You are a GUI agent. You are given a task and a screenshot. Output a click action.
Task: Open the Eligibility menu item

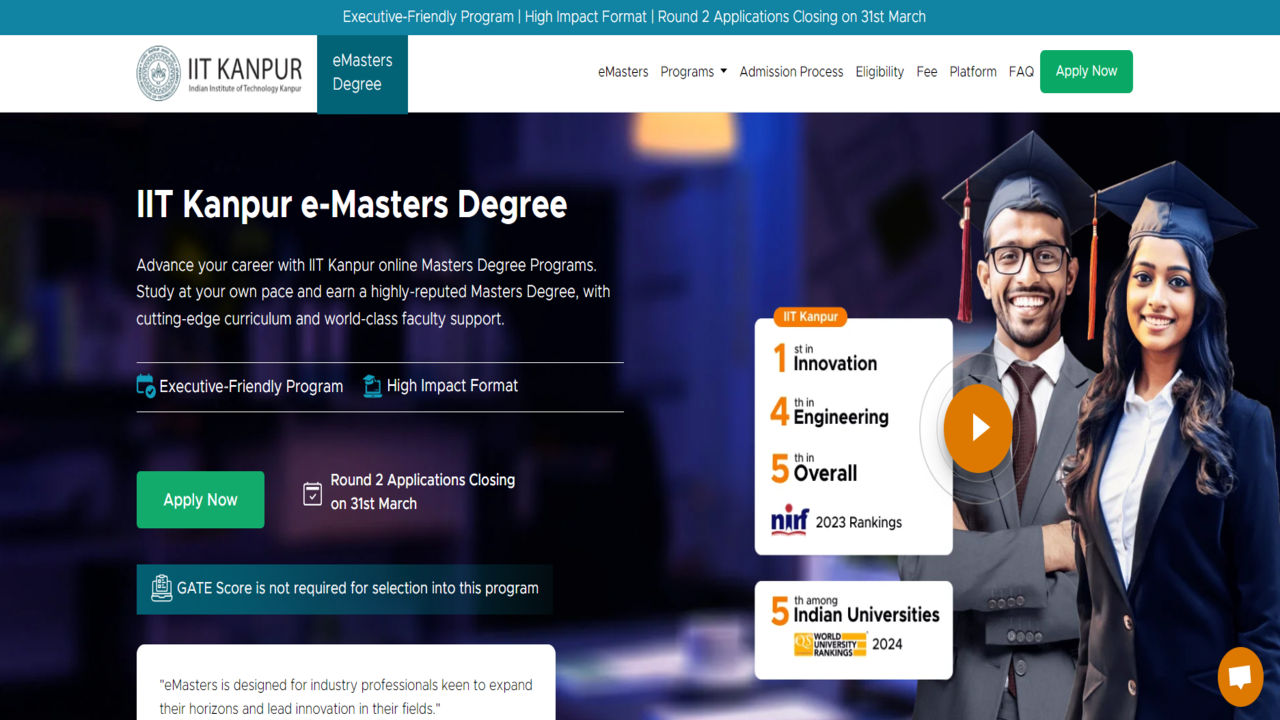pos(879,72)
